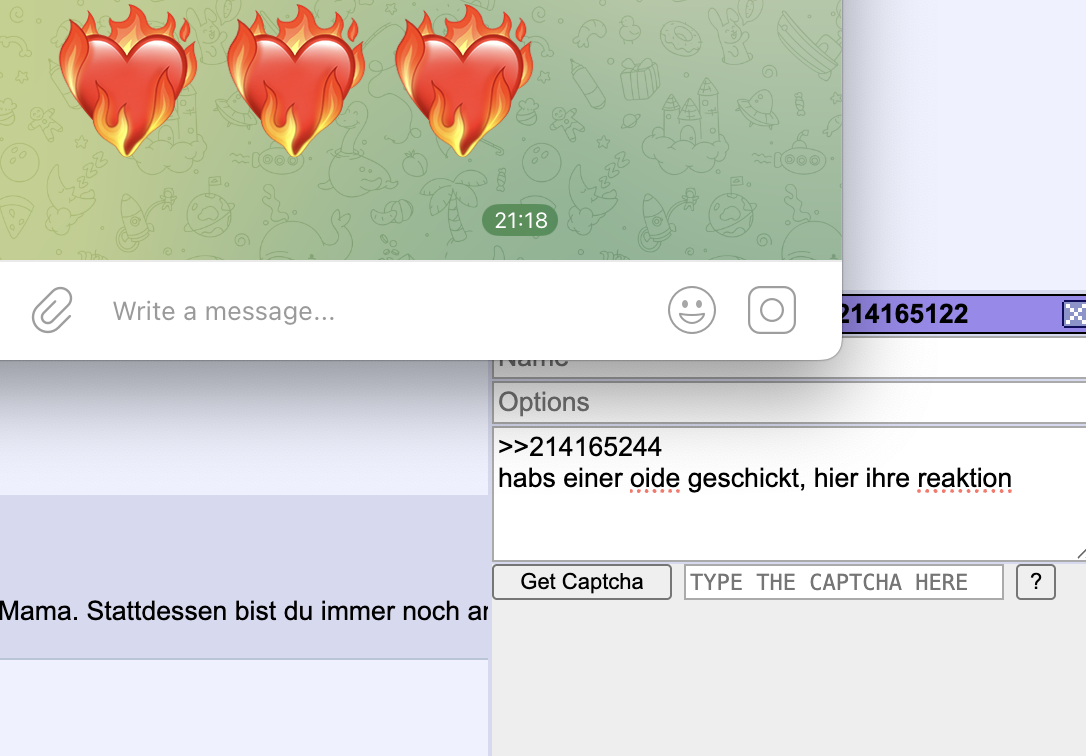Click the 21:18 message timestamp
Screen dimensions: 1086x756
click(x=520, y=220)
